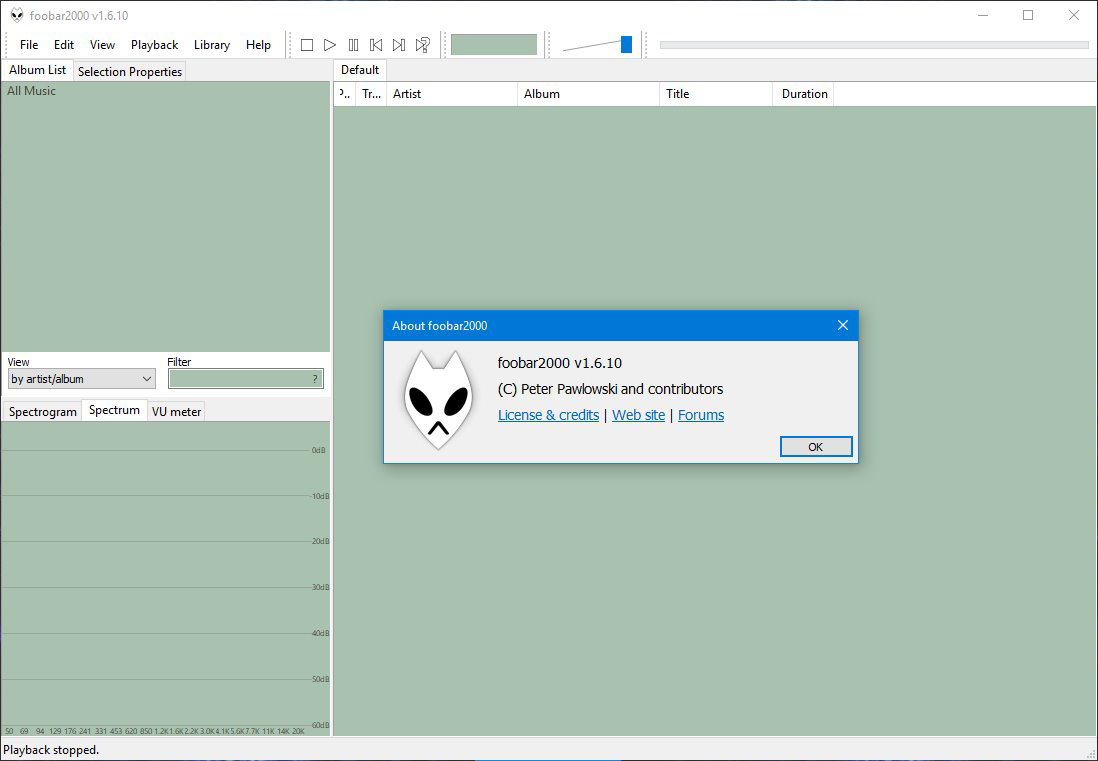Sort by Duration column header
Viewport: 1098px width, 761px height.
tap(803, 94)
